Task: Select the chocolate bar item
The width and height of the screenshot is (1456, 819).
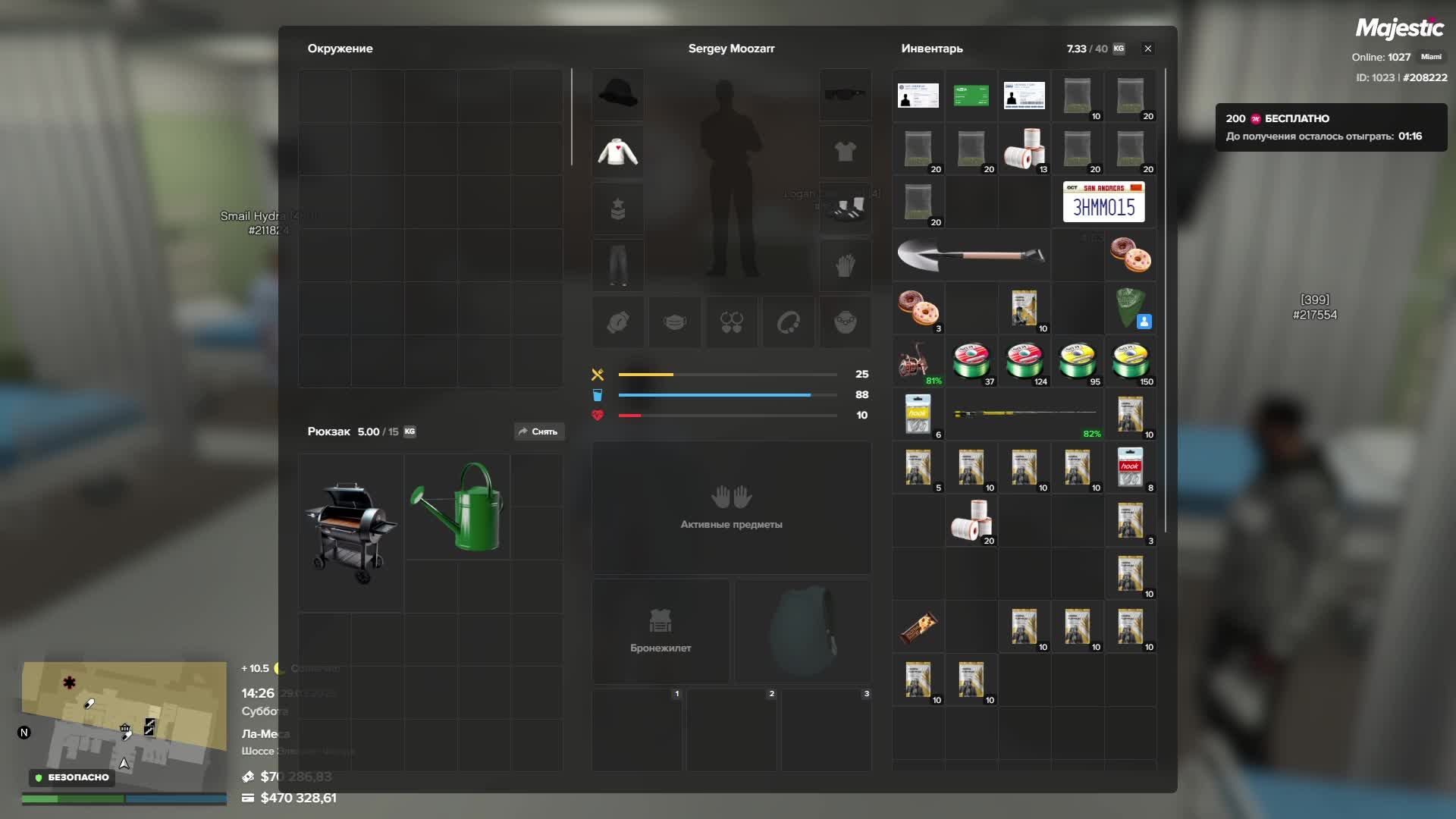Action: click(x=918, y=627)
